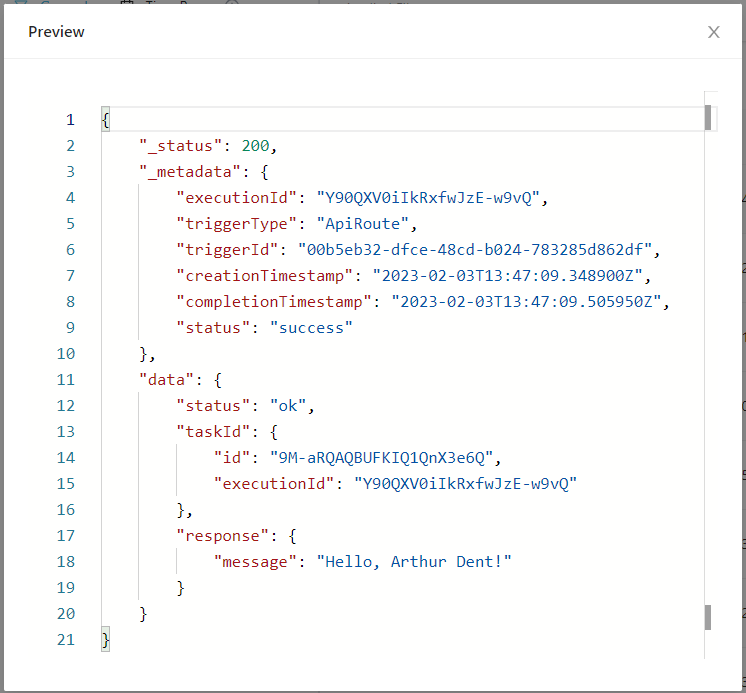Click the "Hello, Arthur Dent!" message value

414,562
